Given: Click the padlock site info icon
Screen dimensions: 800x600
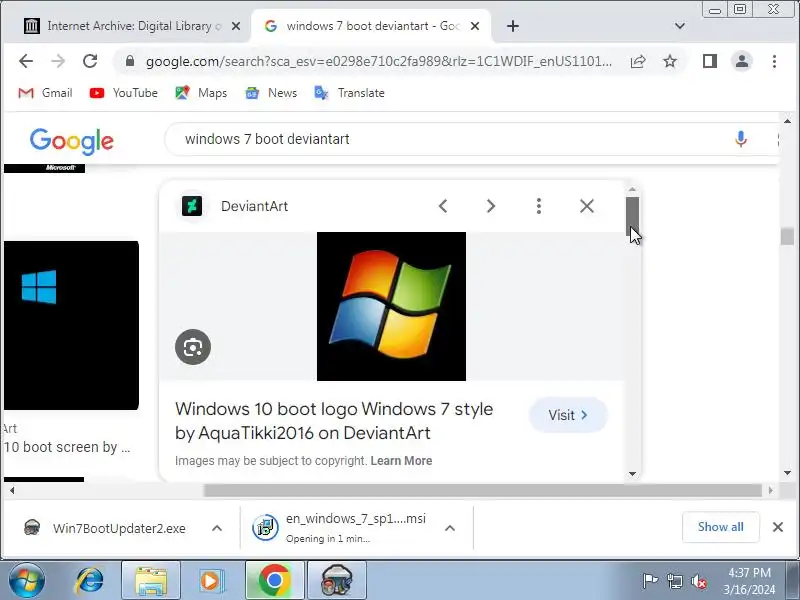Looking at the screenshot, I should (x=130, y=61).
